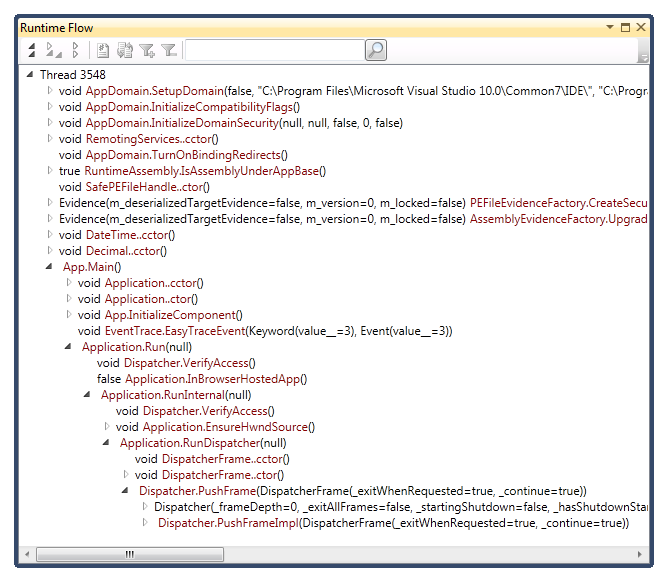
Task: Expand the AppDomain.SetupDomain call node
Action: click(50, 91)
